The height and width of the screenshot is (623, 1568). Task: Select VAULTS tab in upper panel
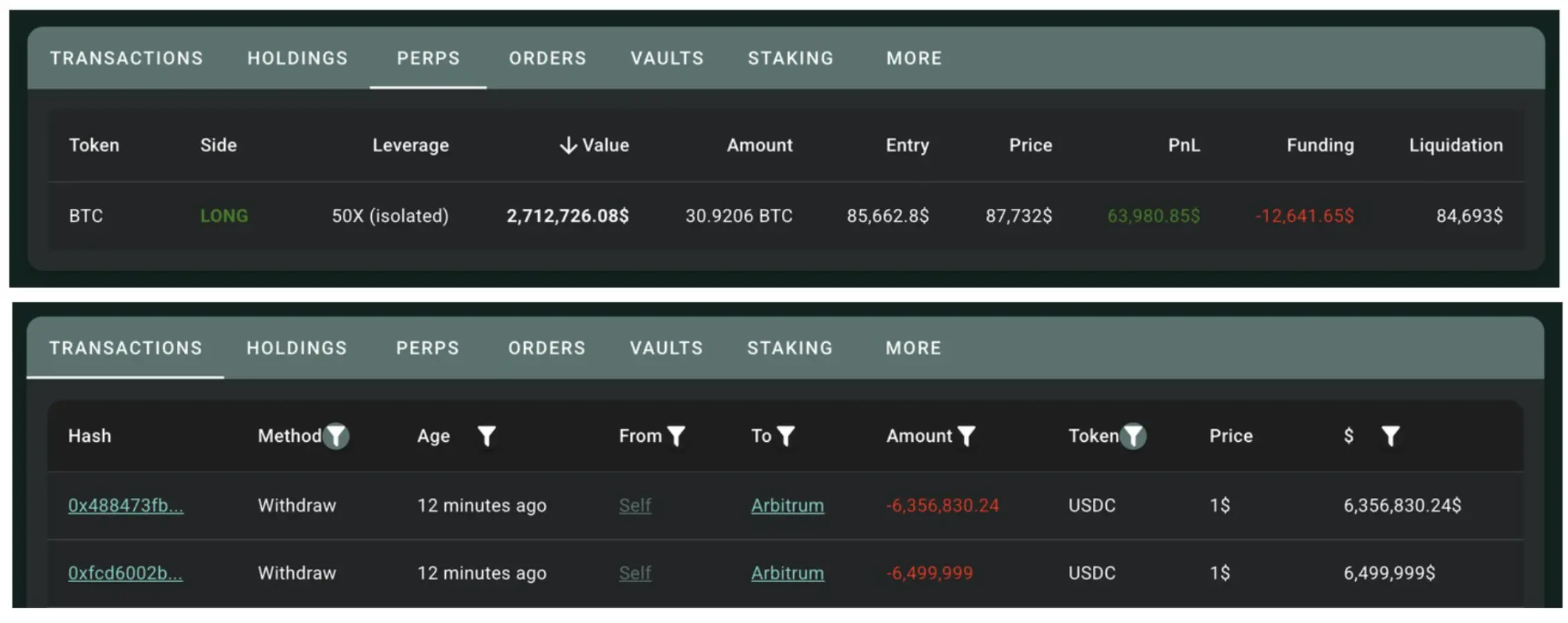[667, 58]
